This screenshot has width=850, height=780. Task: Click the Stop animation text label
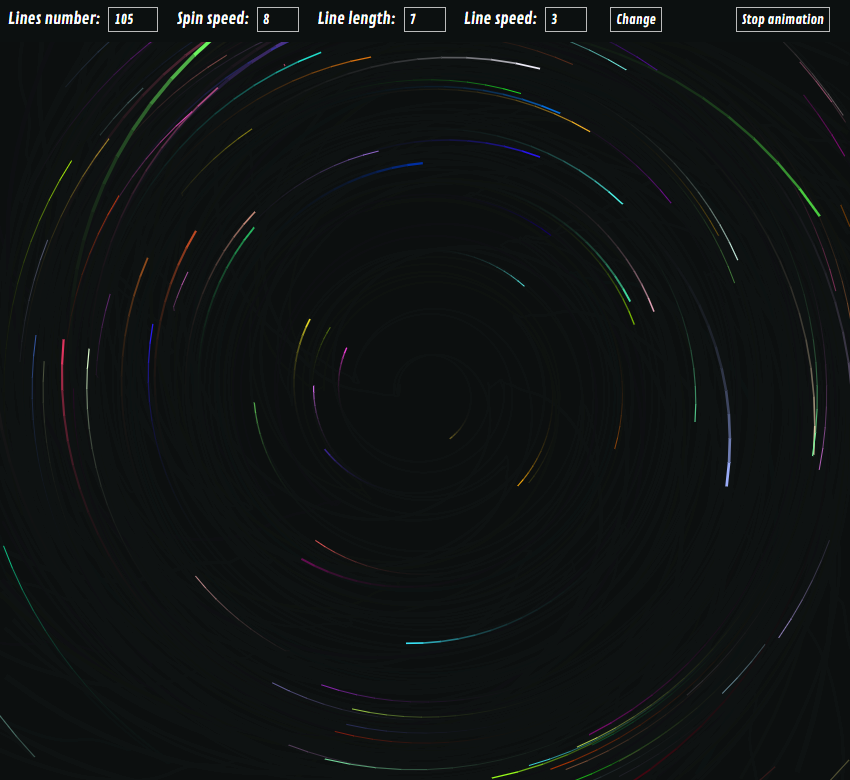(x=781, y=19)
